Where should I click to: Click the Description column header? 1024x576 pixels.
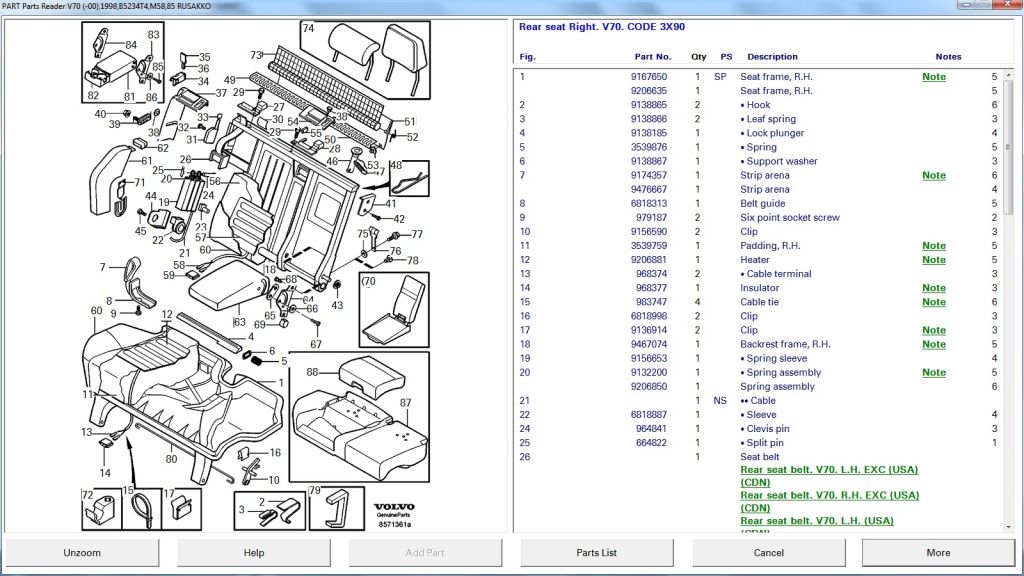[773, 57]
